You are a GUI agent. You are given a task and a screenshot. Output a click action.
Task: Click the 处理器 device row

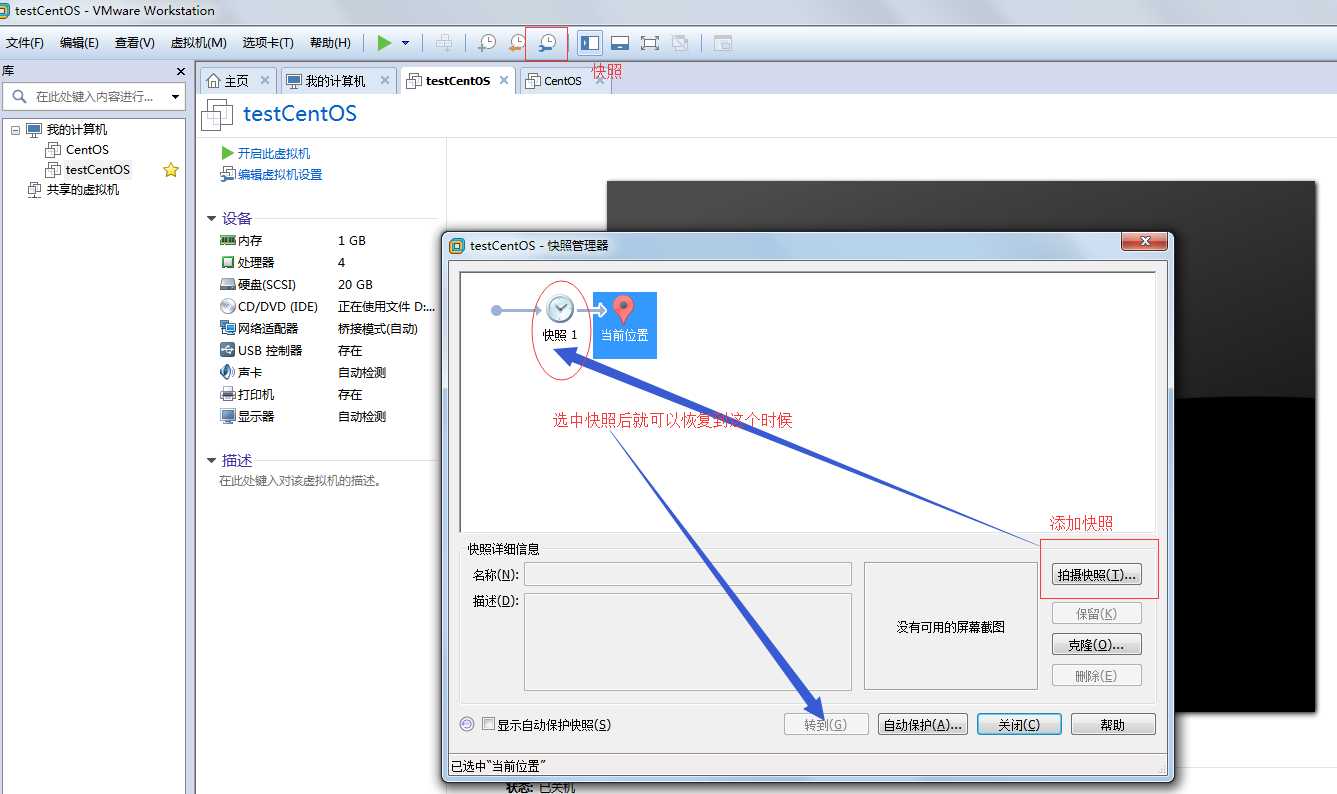coord(328,263)
